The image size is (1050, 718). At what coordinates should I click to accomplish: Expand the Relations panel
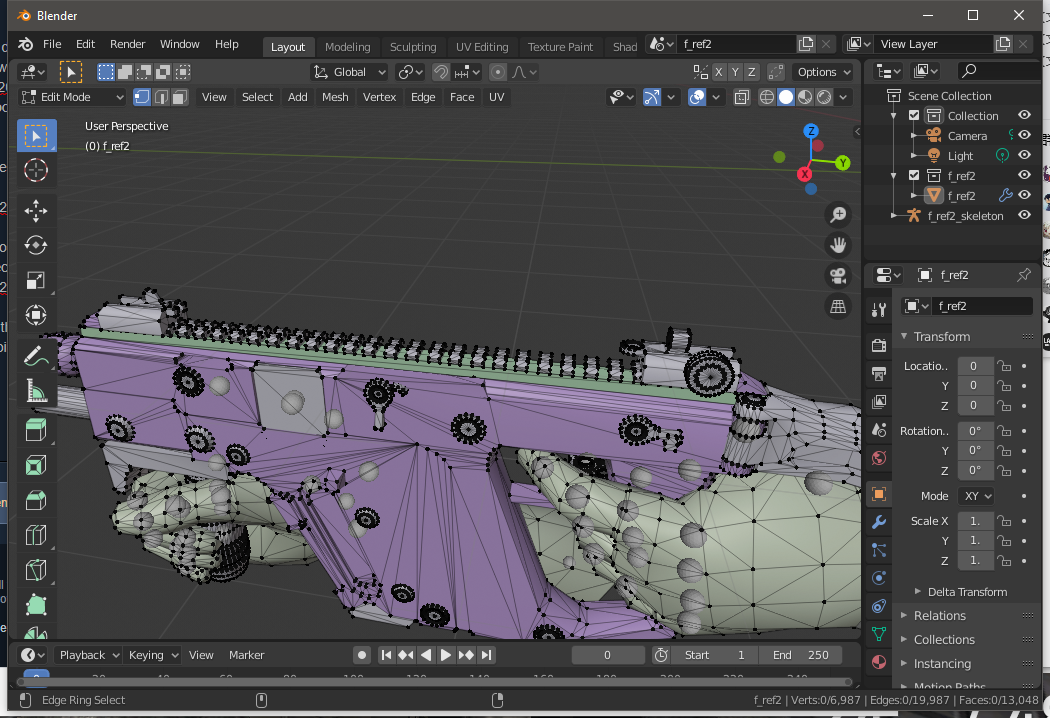pyautogui.click(x=939, y=616)
